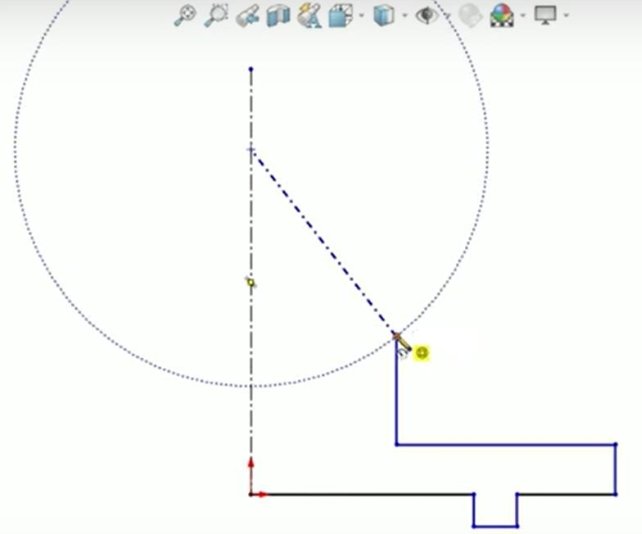
Task: Select the Zoom to Area tool
Action: [x=216, y=16]
